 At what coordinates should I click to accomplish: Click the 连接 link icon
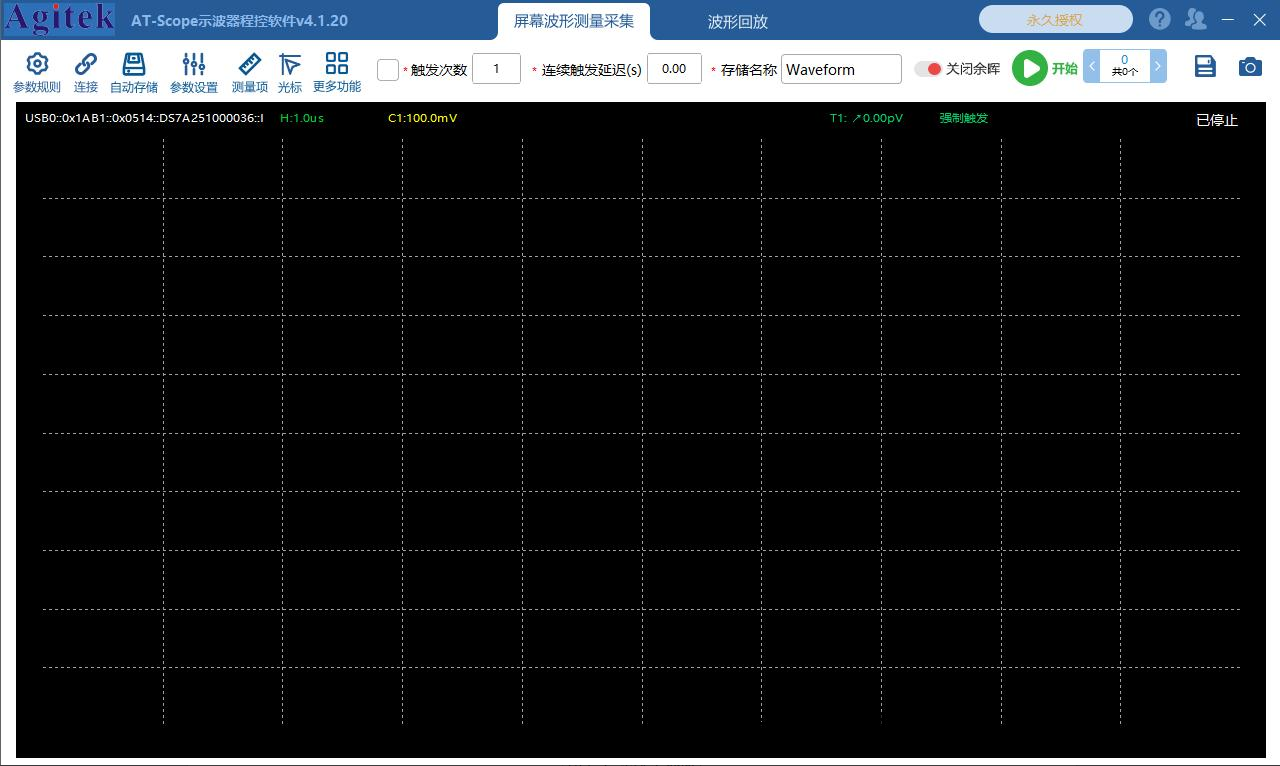coord(86,65)
